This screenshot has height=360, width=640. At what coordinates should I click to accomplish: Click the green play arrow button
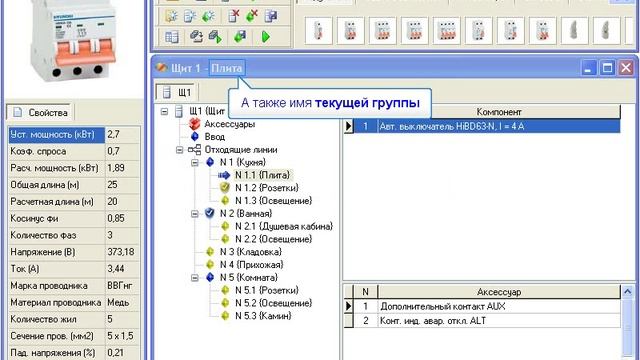(266, 37)
